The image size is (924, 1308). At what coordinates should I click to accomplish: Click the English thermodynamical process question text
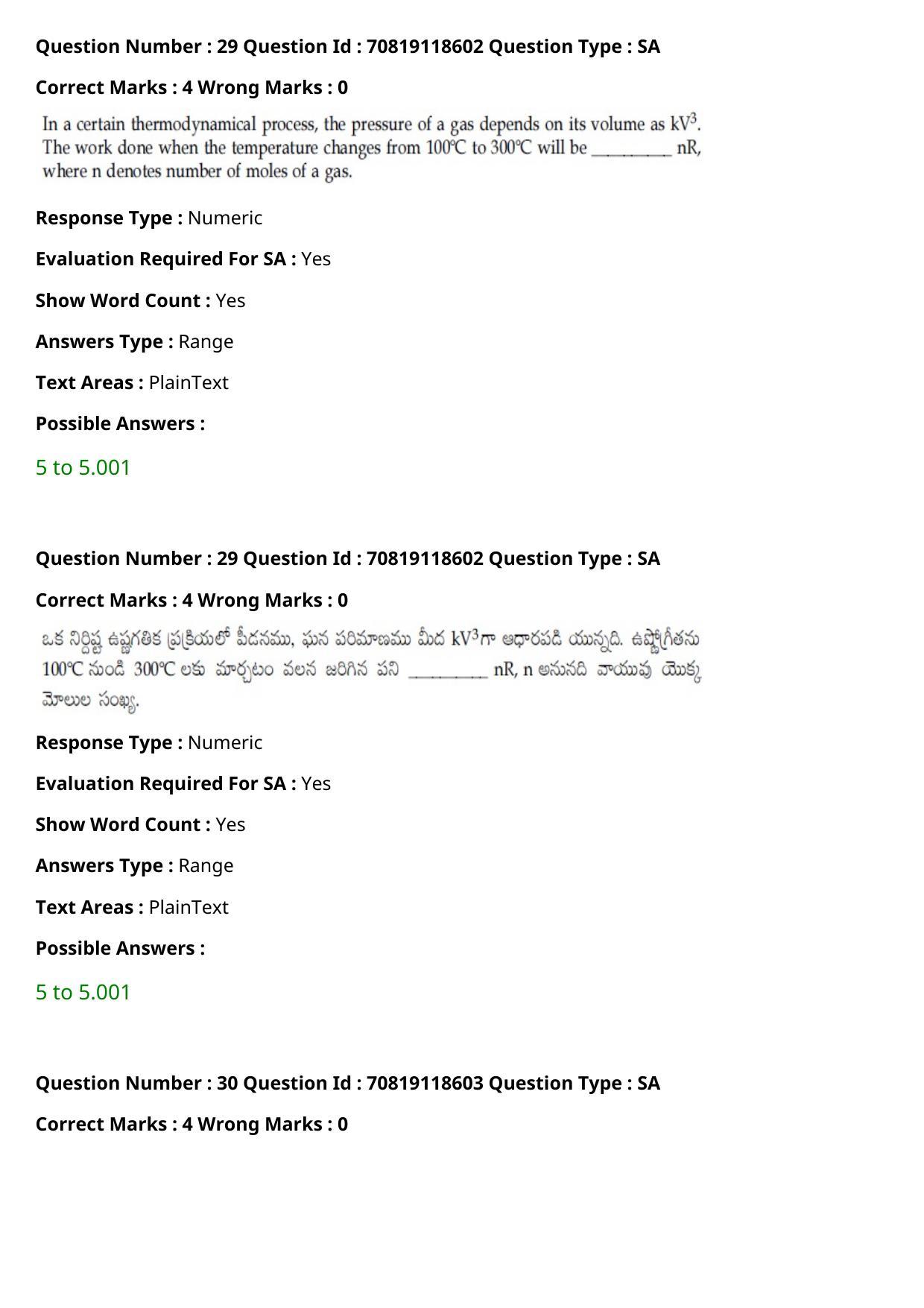point(372,147)
